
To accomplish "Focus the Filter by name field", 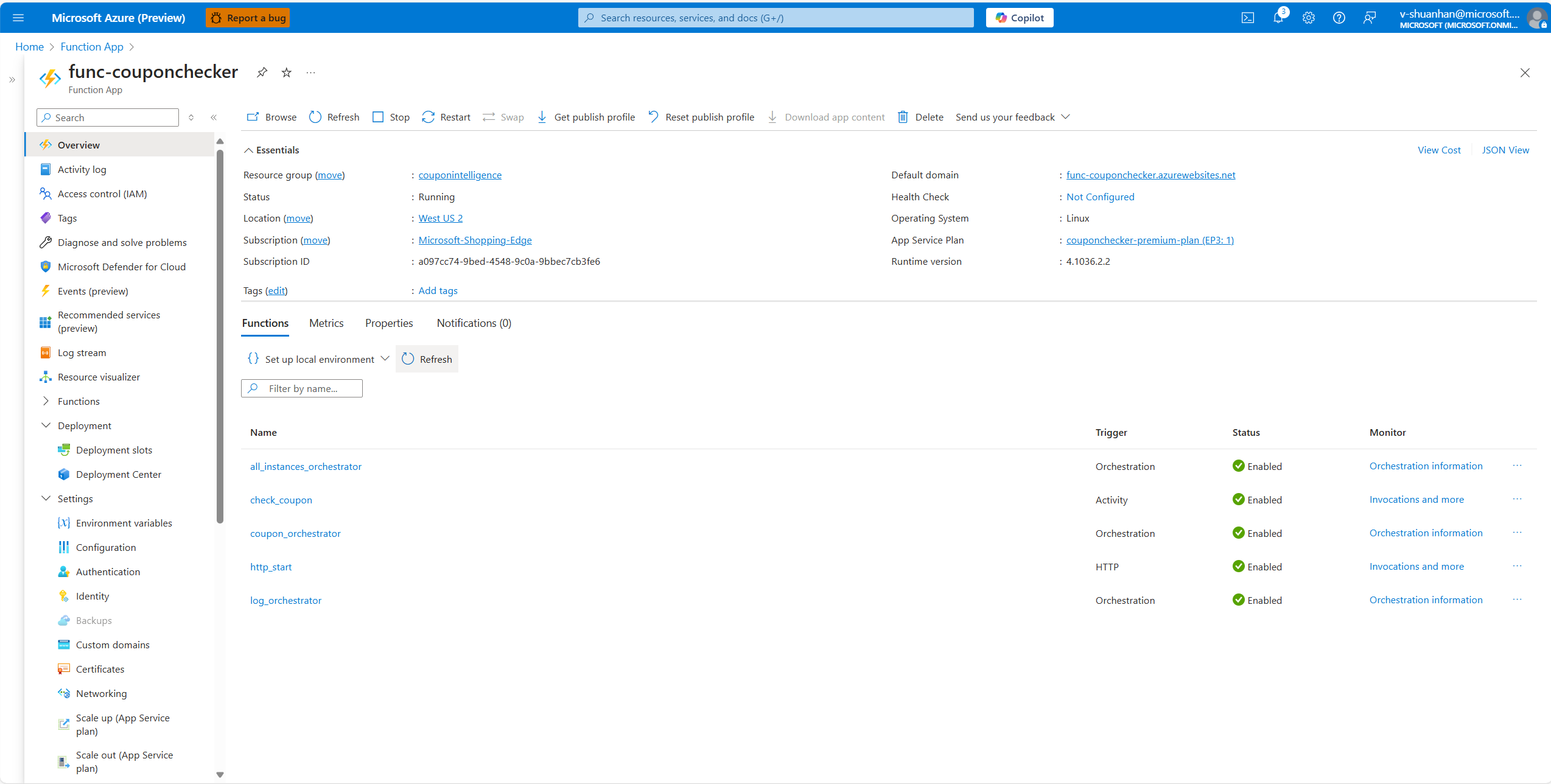I will point(302,388).
